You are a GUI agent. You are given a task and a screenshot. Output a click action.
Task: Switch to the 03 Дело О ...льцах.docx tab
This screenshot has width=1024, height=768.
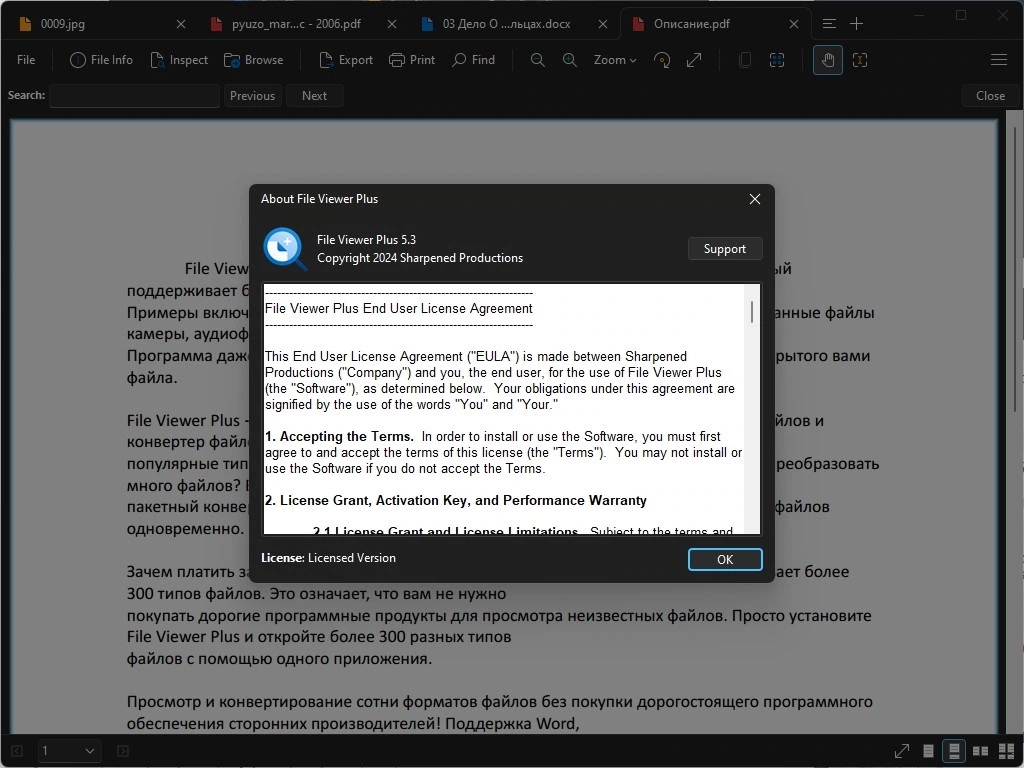(507, 24)
